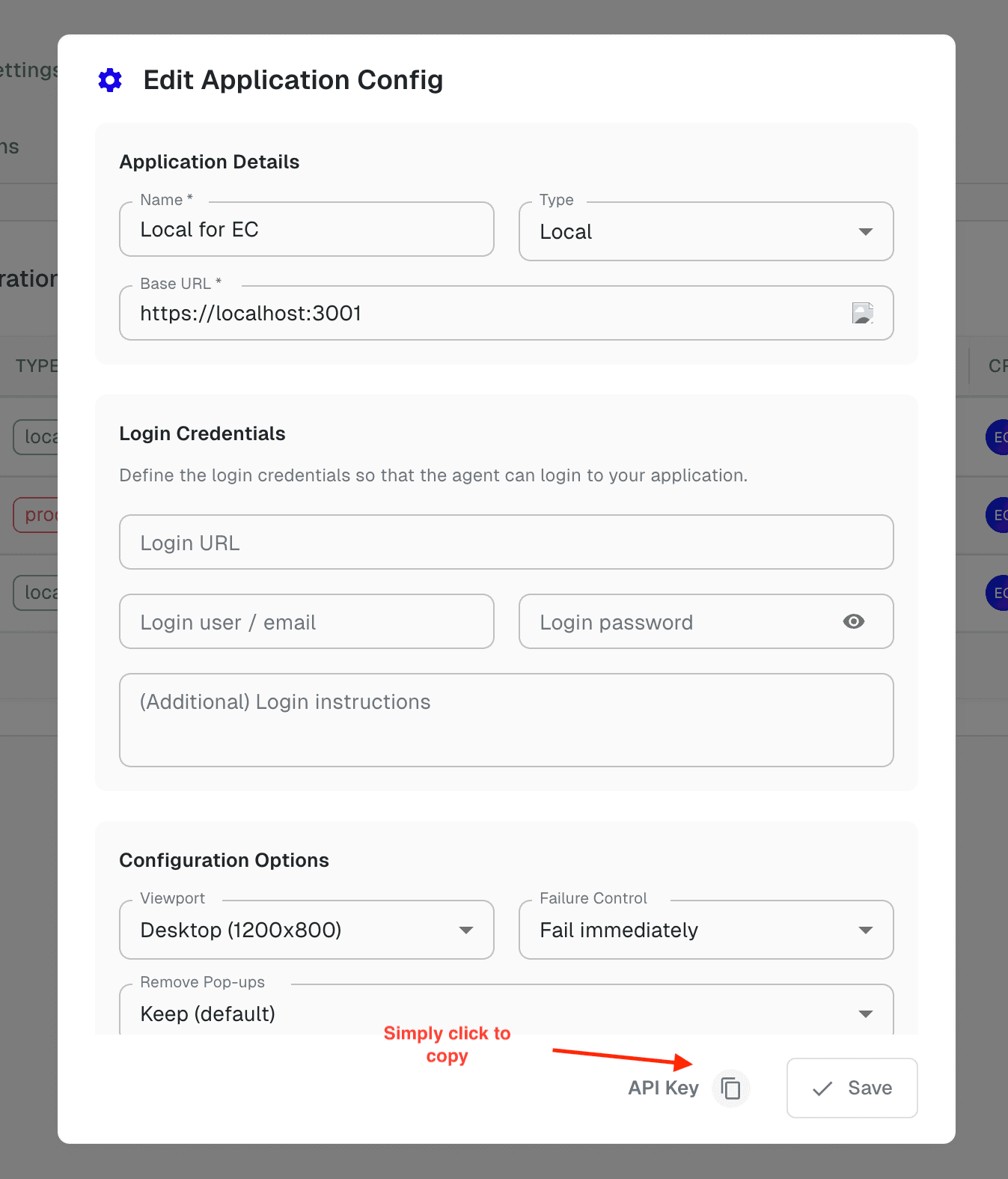
Task: Select the Login user / email field
Action: [306, 622]
